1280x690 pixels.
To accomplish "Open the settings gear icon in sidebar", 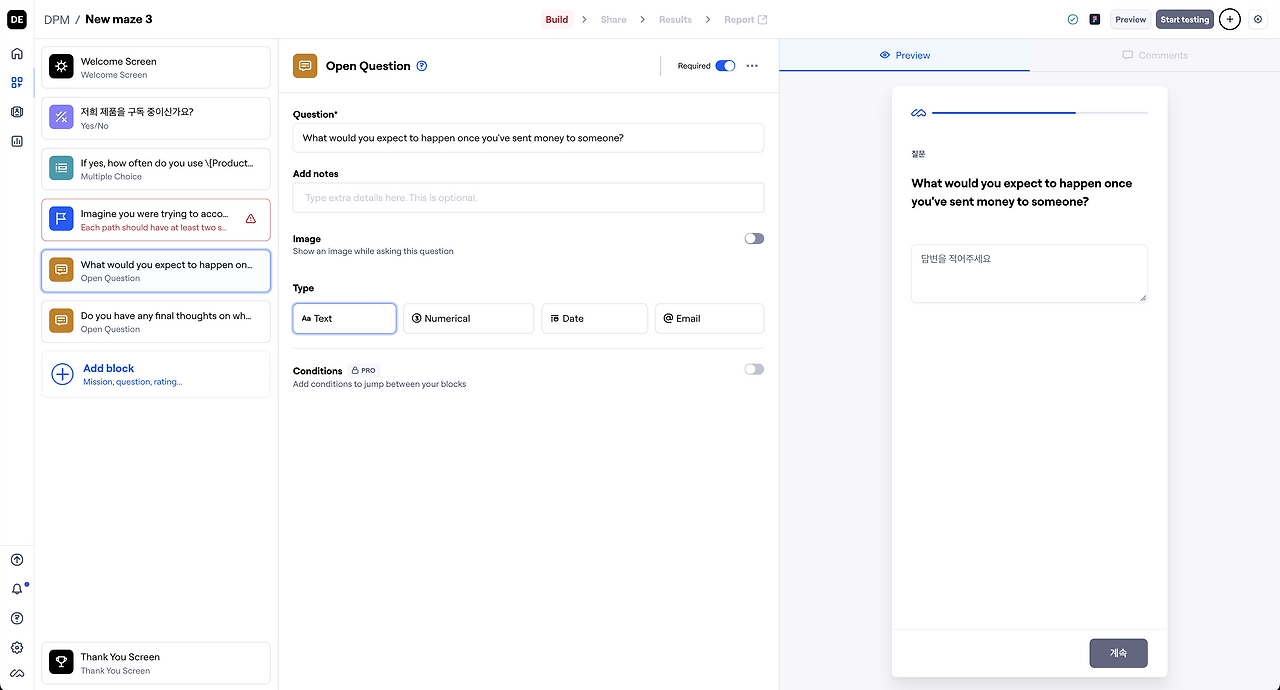I will (x=17, y=647).
